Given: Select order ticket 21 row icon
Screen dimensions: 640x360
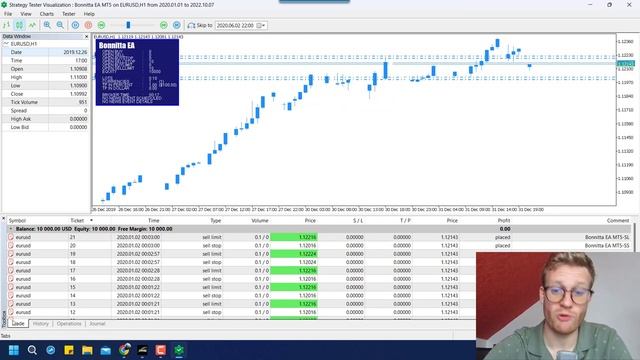Looking at the screenshot, I should click(11, 237).
